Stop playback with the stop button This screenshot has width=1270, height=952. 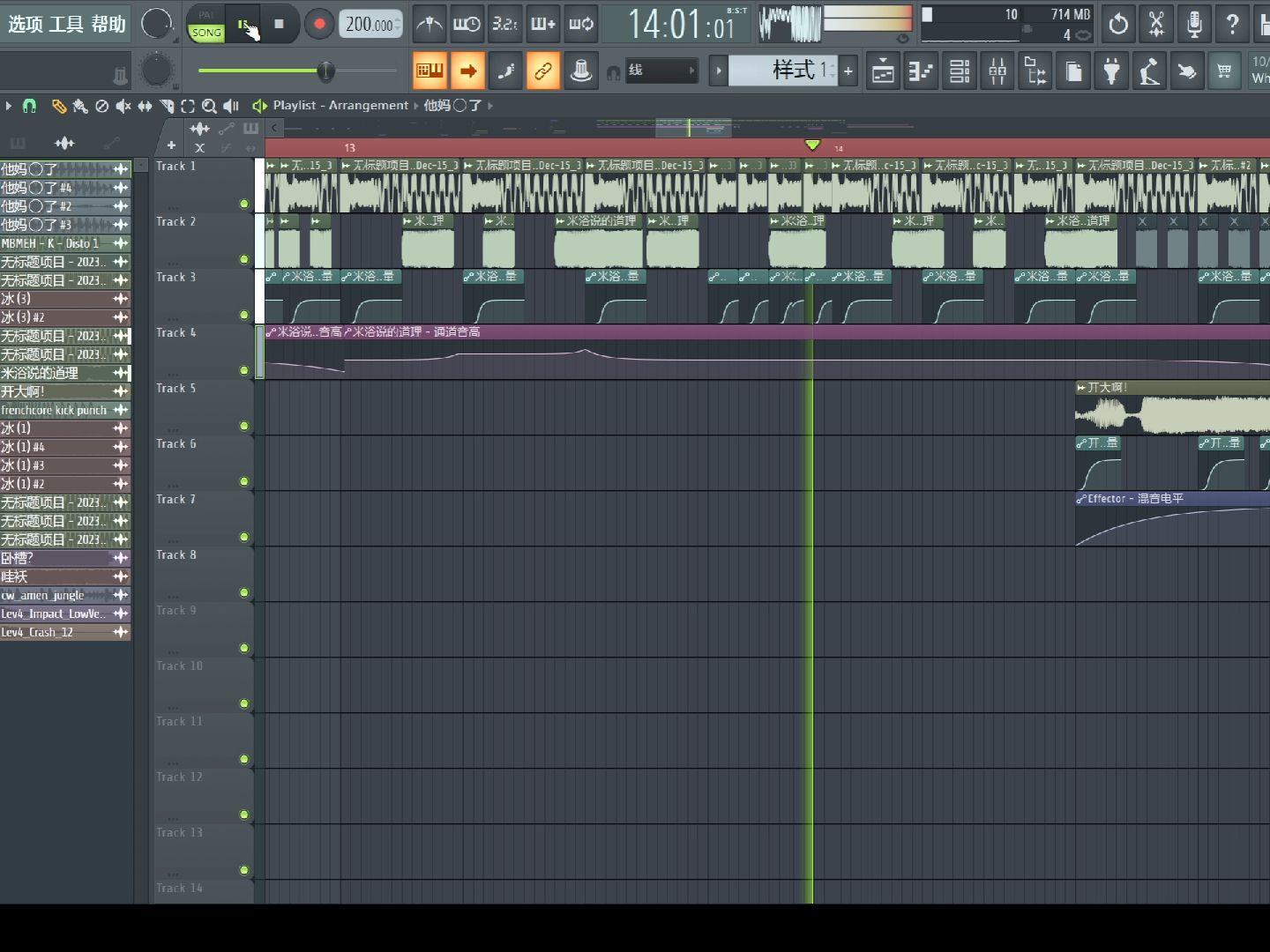coord(279,24)
